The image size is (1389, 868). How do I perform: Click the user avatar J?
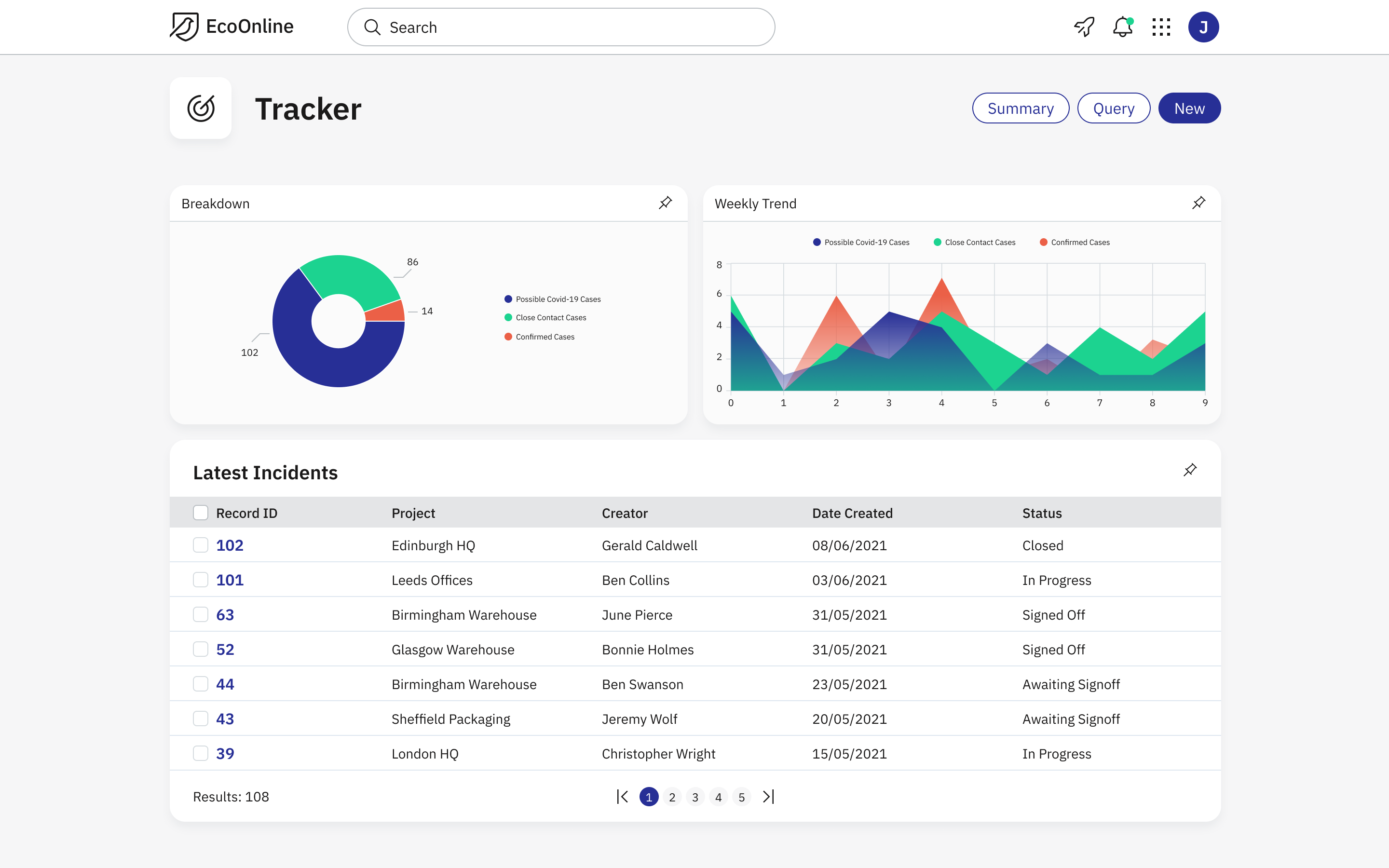tap(1203, 27)
